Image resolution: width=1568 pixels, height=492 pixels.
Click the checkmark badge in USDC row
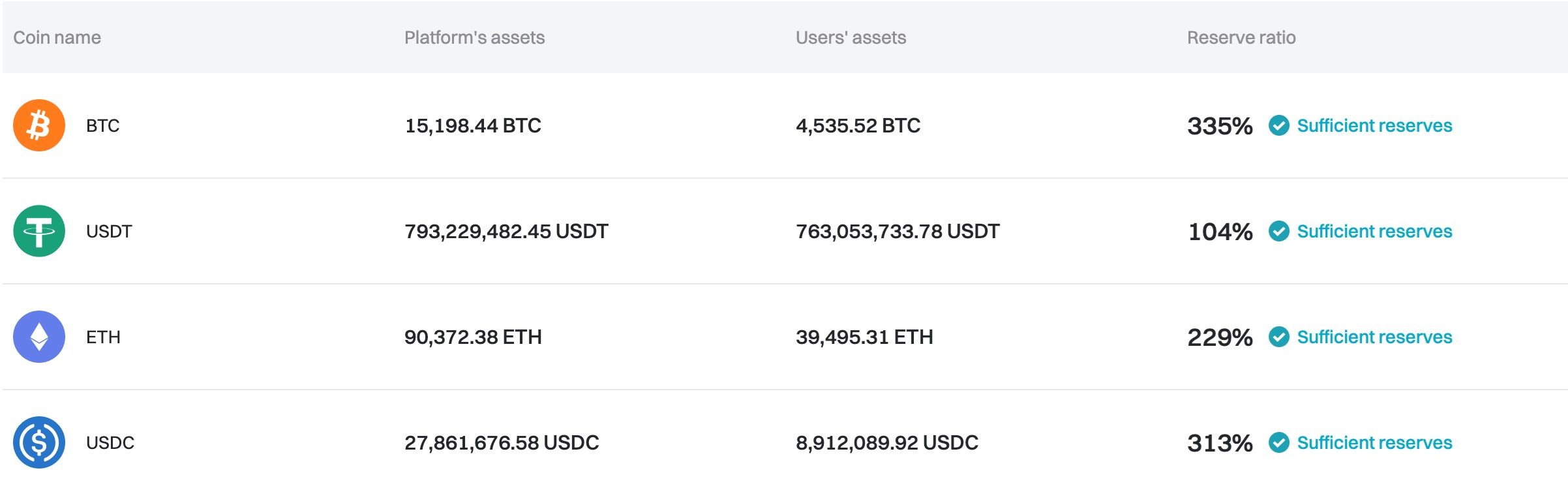1278,442
